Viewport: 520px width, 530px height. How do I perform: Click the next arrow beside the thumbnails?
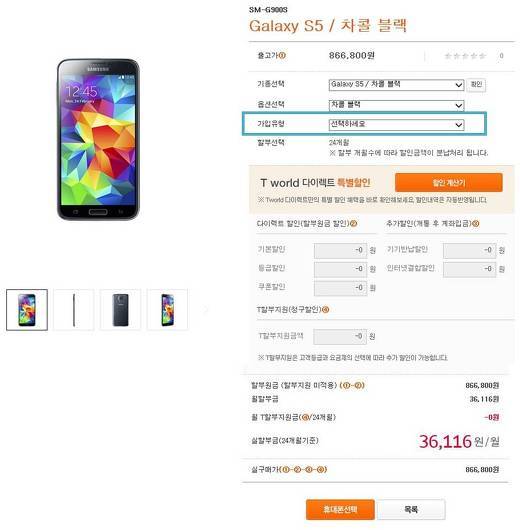206,309
